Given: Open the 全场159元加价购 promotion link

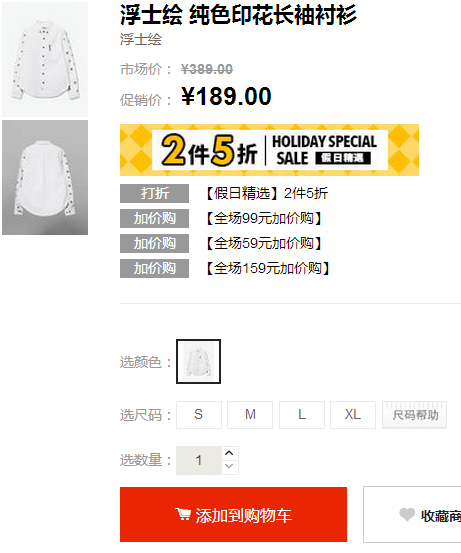Looking at the screenshot, I should pyautogui.click(x=268, y=268).
